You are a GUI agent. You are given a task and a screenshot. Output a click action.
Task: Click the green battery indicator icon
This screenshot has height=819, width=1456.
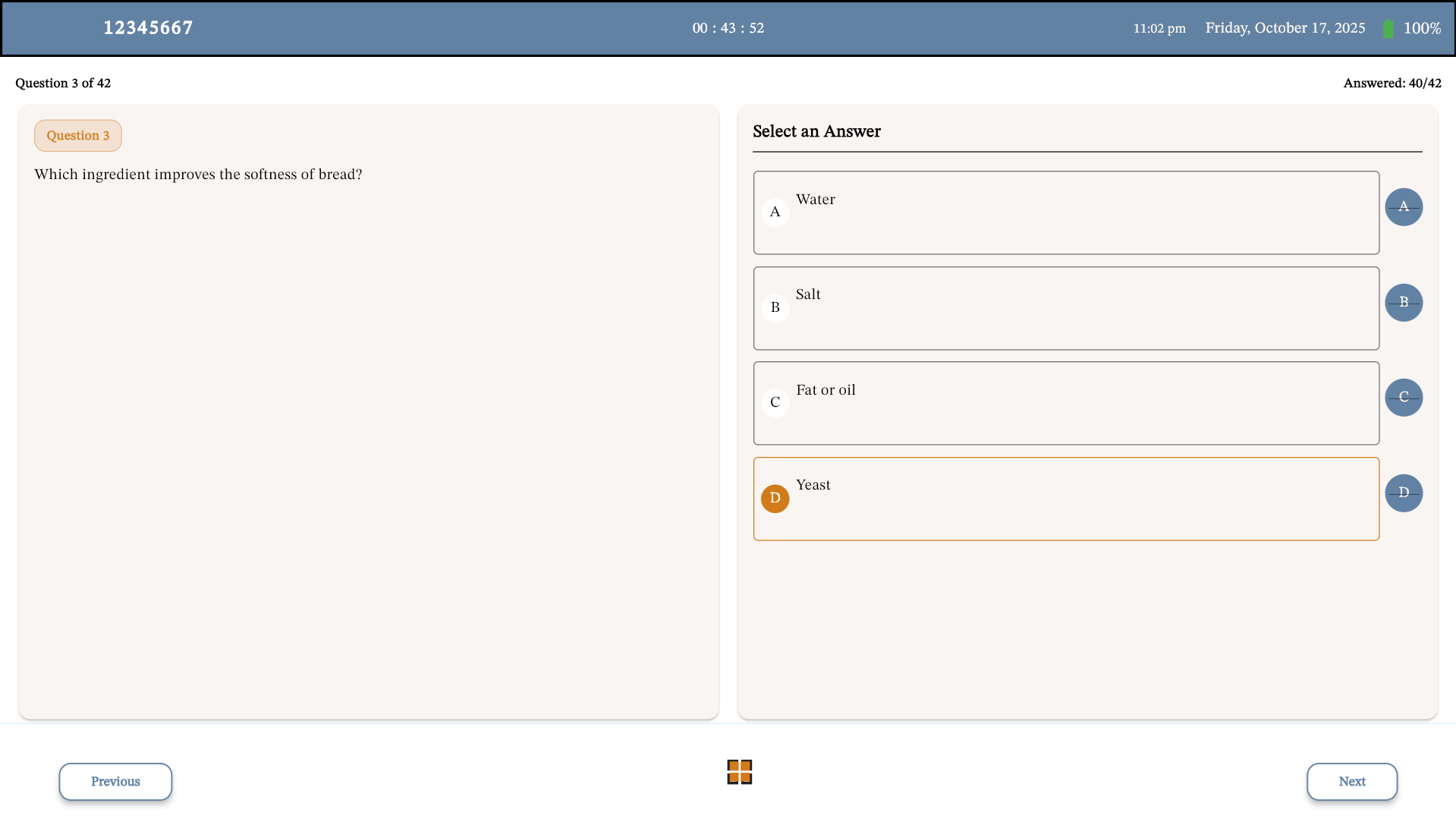[1388, 29]
